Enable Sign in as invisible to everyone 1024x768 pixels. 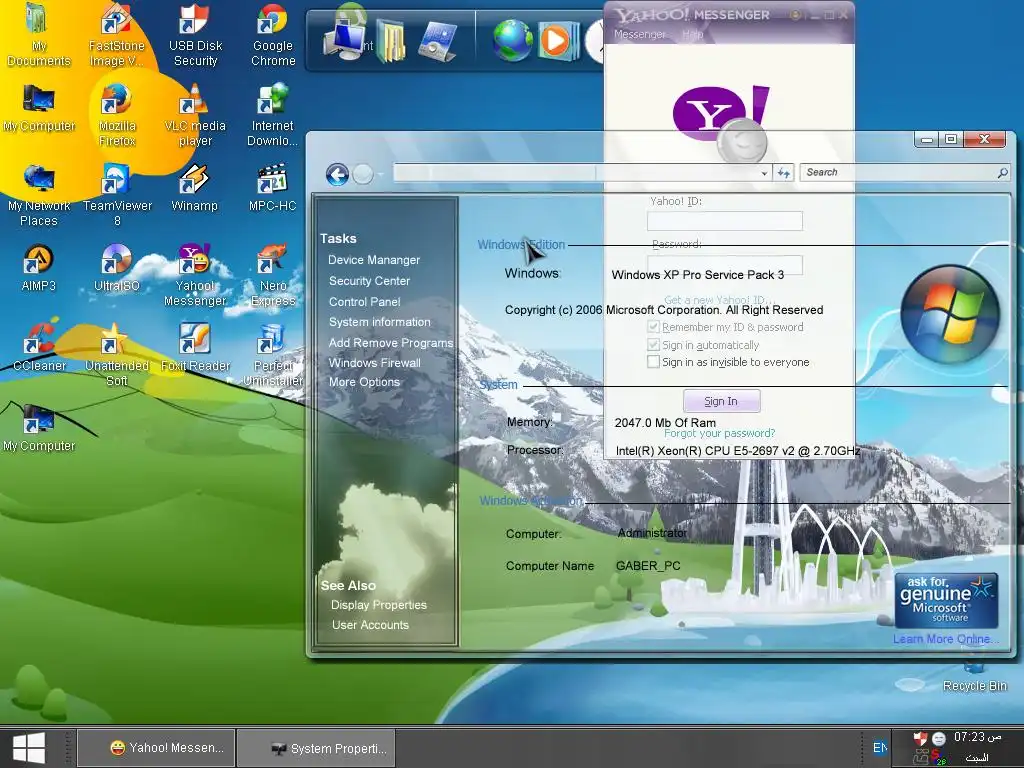(x=653, y=361)
